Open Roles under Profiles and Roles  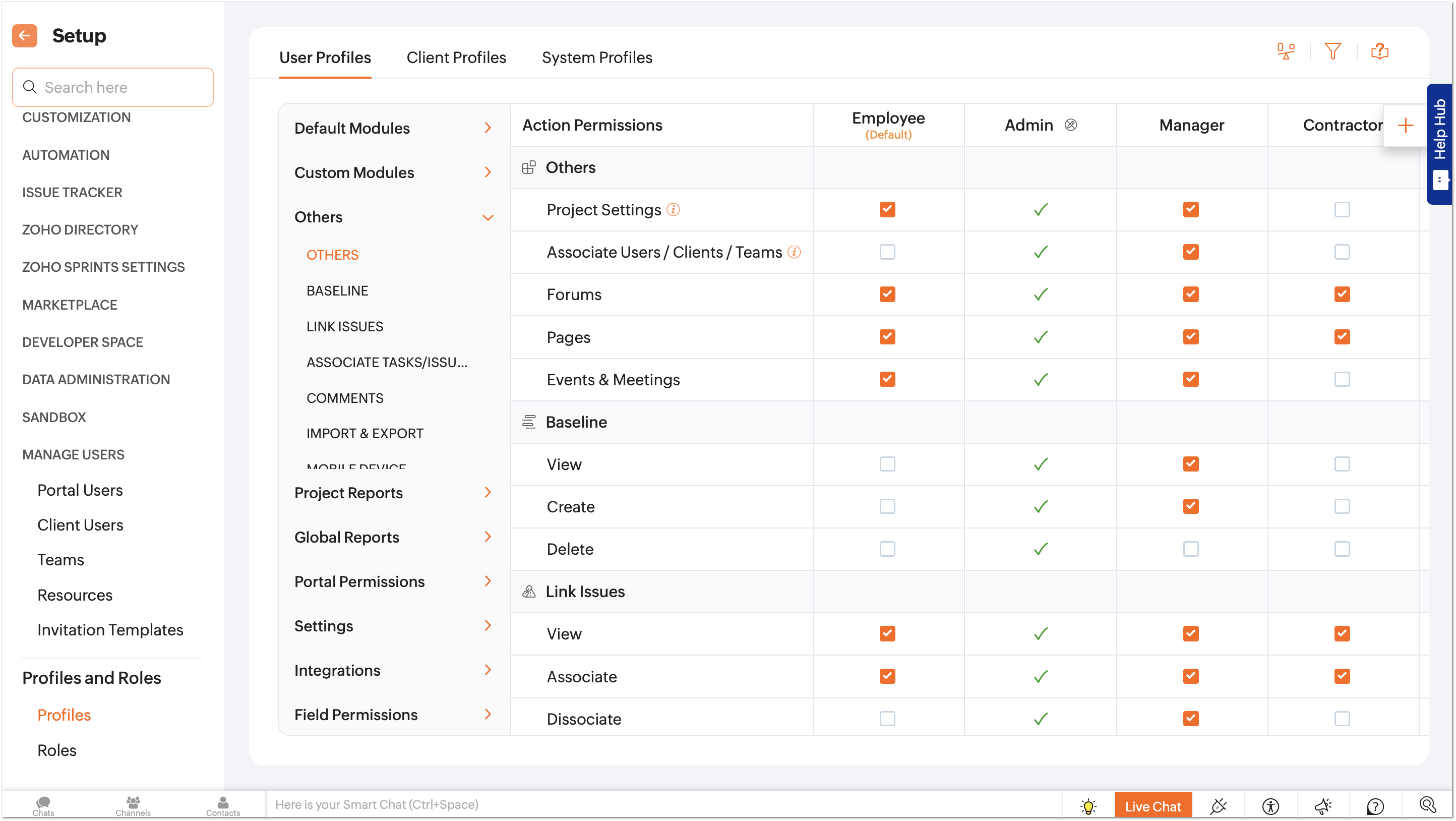point(56,750)
